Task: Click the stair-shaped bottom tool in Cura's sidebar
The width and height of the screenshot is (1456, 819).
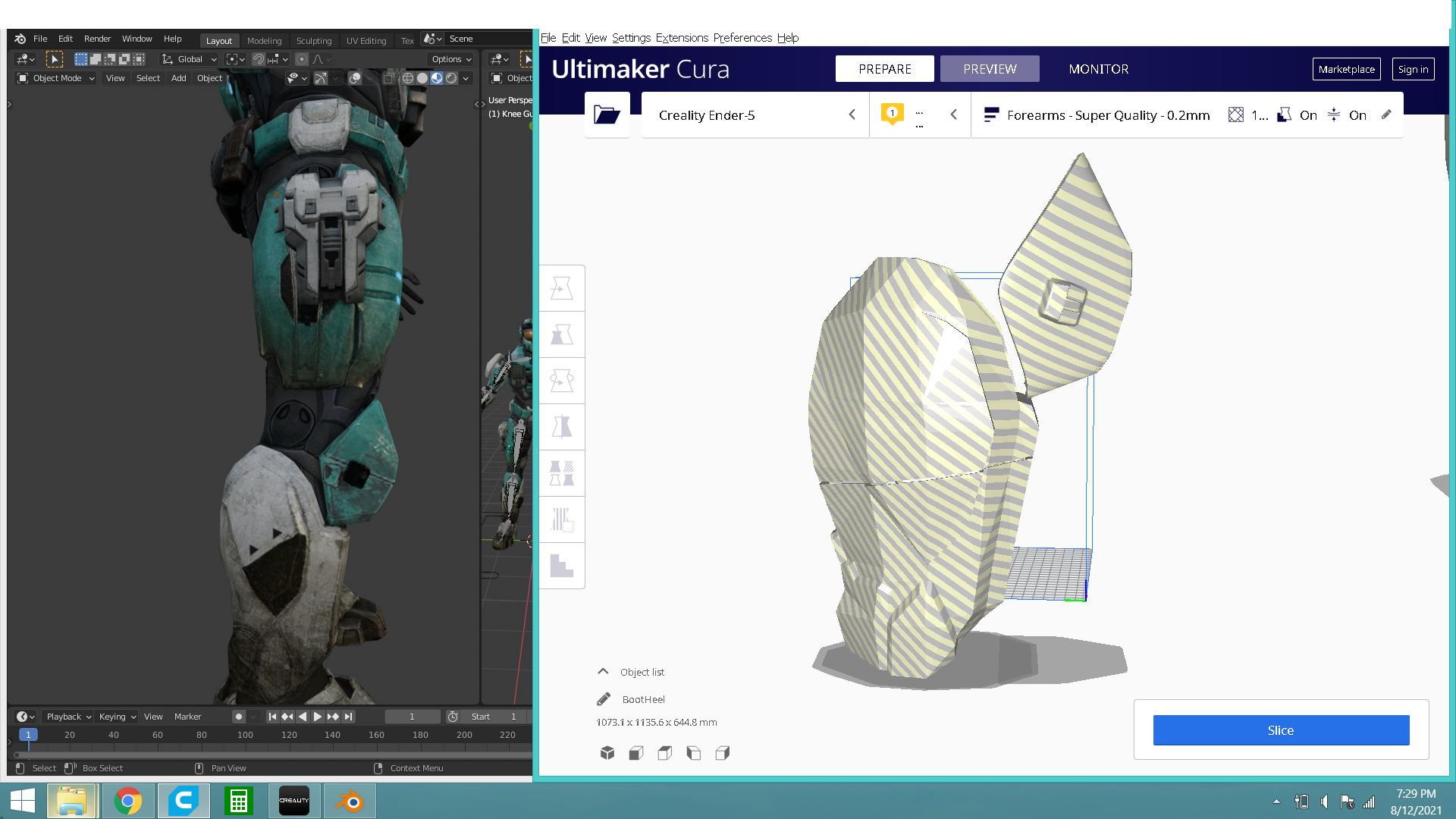Action: click(562, 566)
